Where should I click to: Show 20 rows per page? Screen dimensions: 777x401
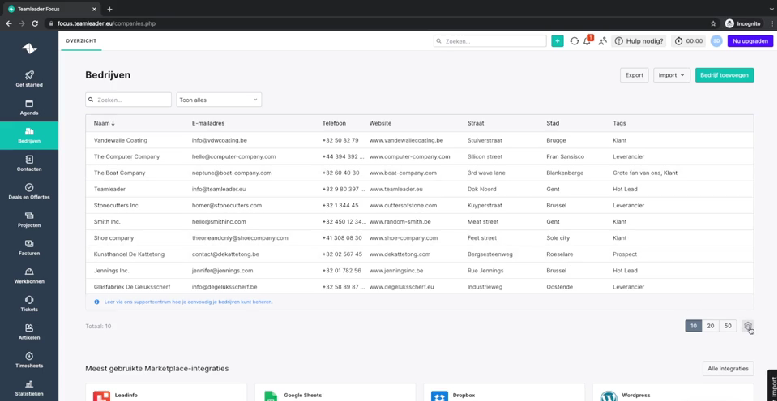pyautogui.click(x=711, y=326)
